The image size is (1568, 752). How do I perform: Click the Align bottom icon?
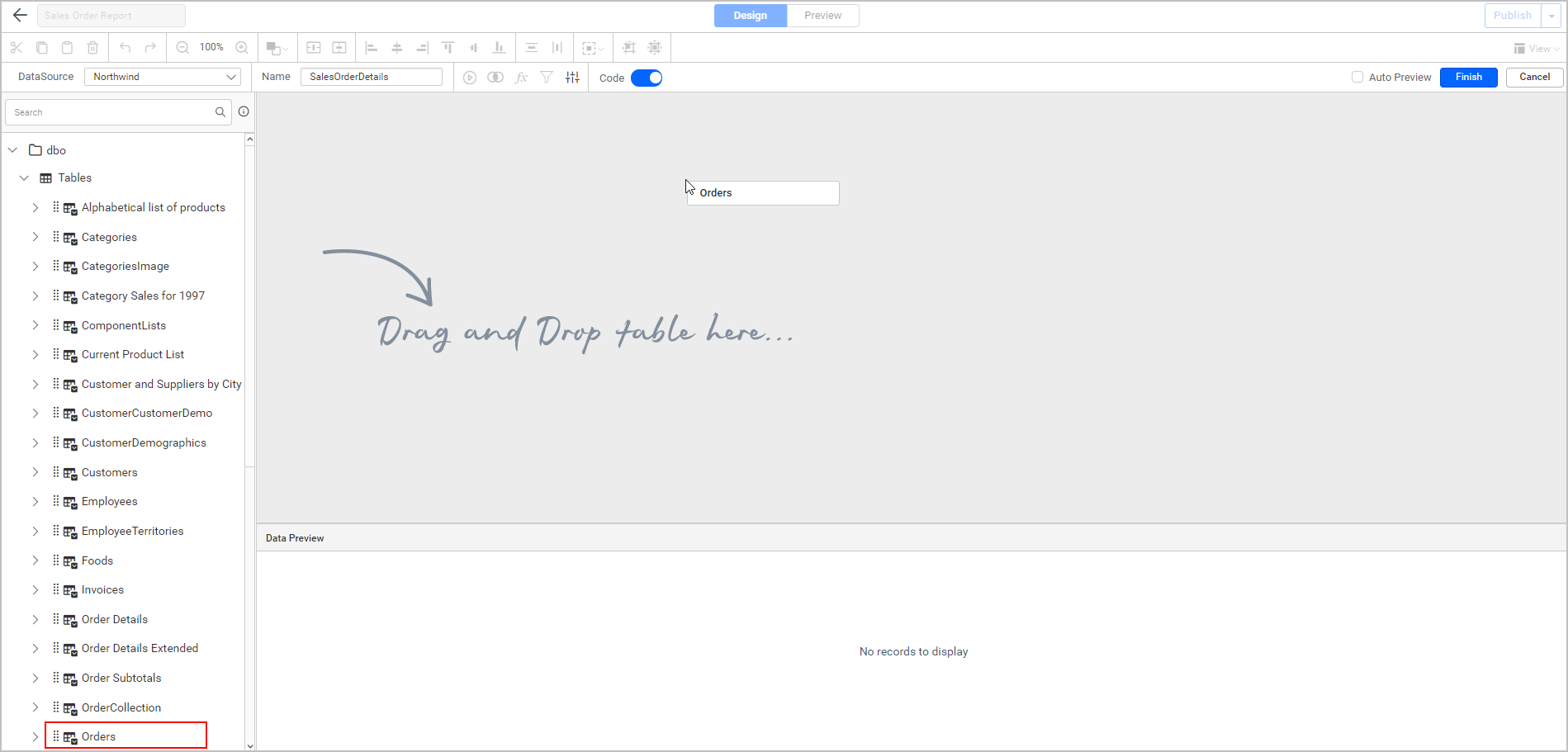click(499, 48)
